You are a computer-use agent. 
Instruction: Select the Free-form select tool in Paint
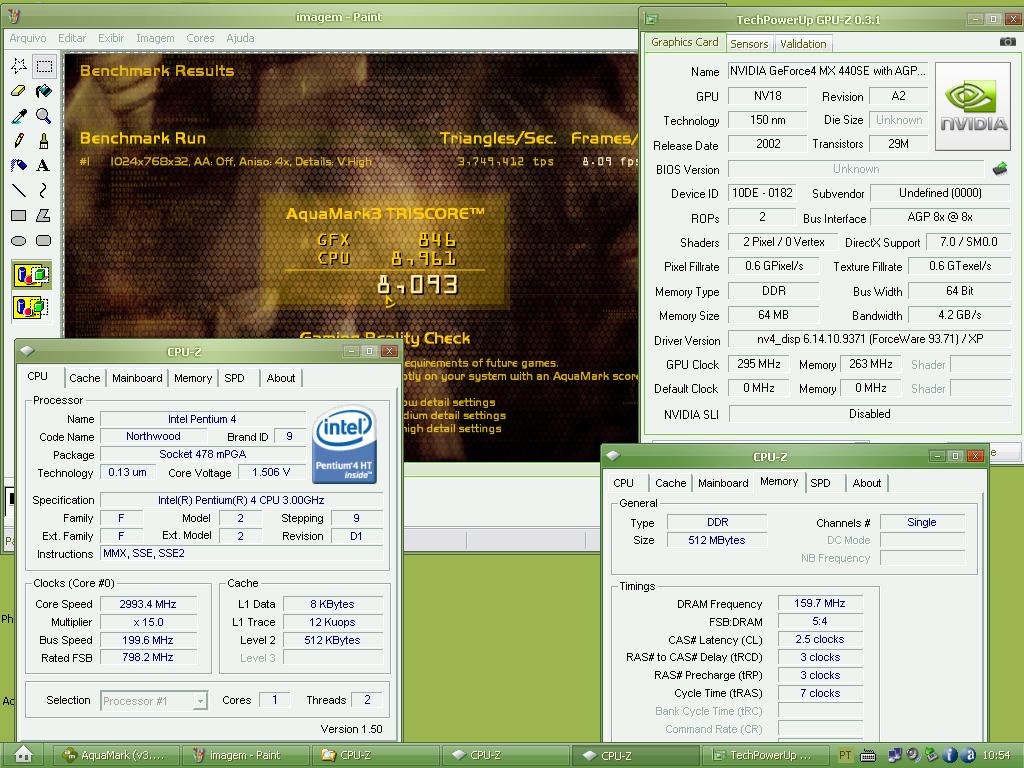pyautogui.click(x=19, y=66)
